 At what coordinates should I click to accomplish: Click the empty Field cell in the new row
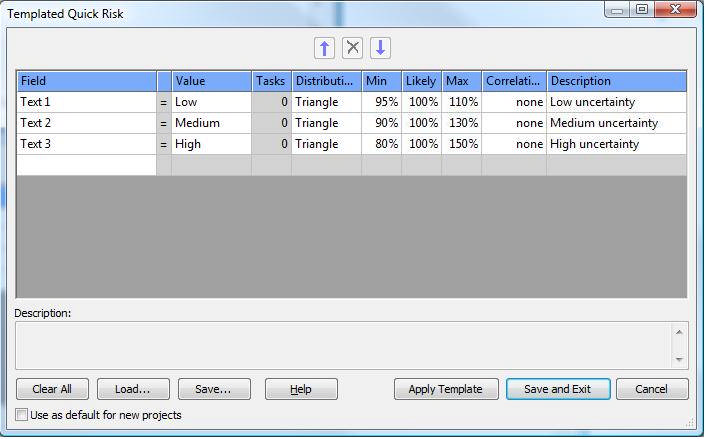86,165
